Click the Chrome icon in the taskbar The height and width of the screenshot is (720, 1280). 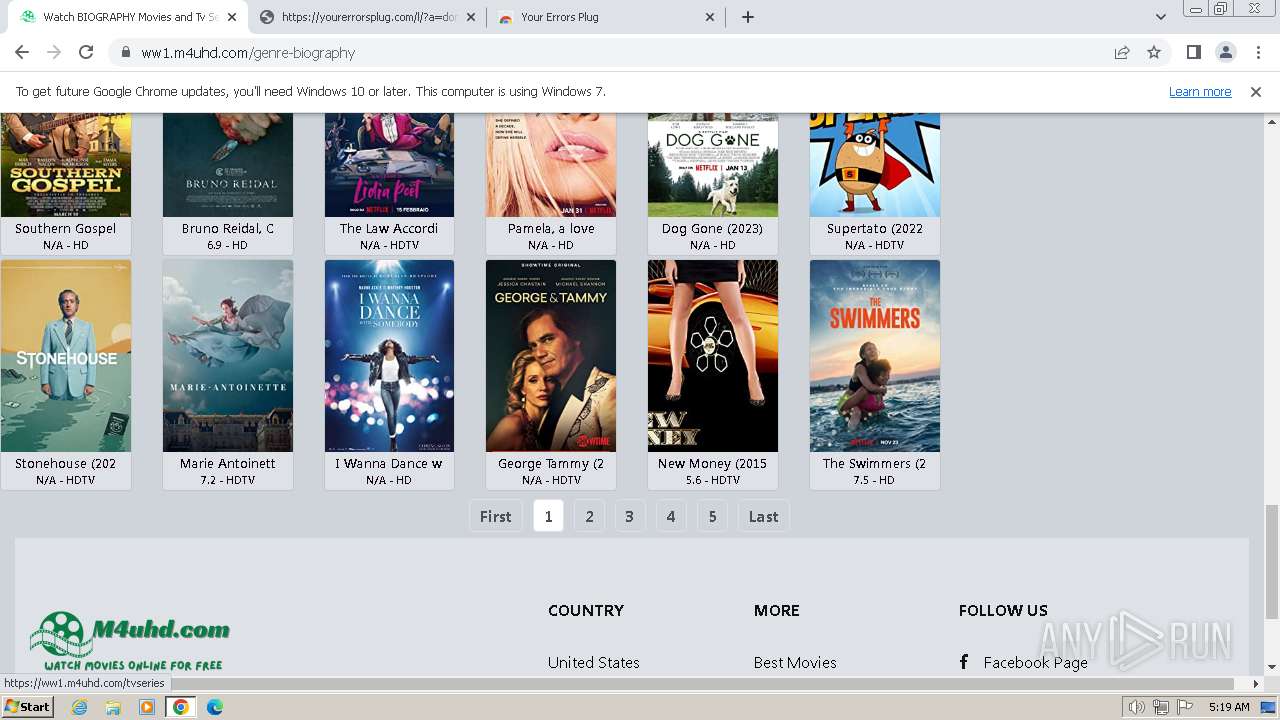point(181,707)
